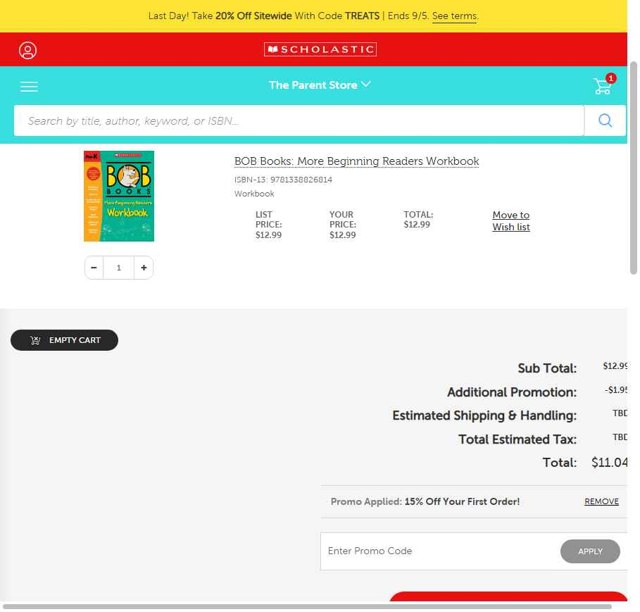Click the vertical page scrollbar
640x612 pixels.
(x=633, y=168)
